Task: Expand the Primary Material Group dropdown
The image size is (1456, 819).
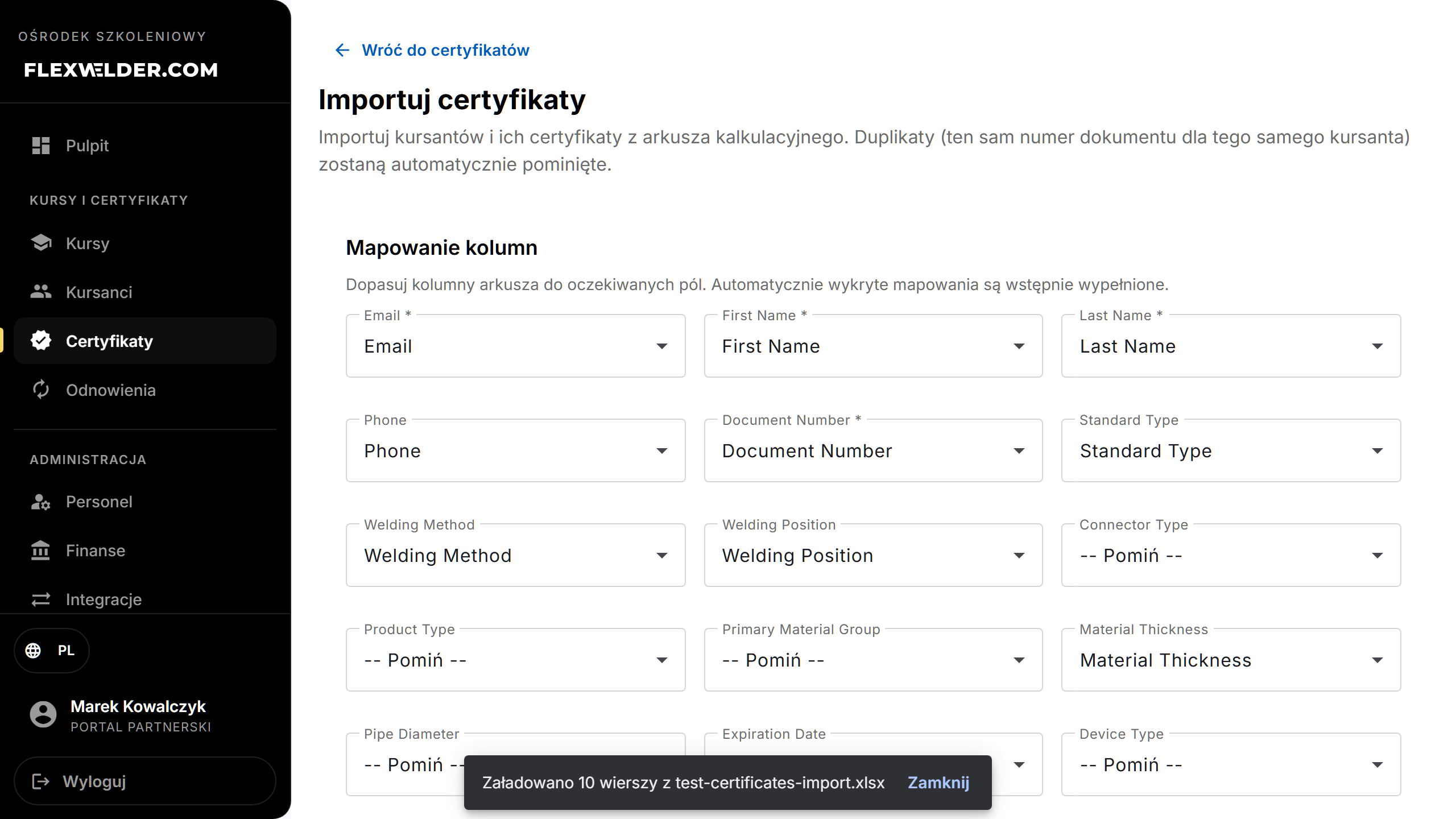Action: coord(873,660)
